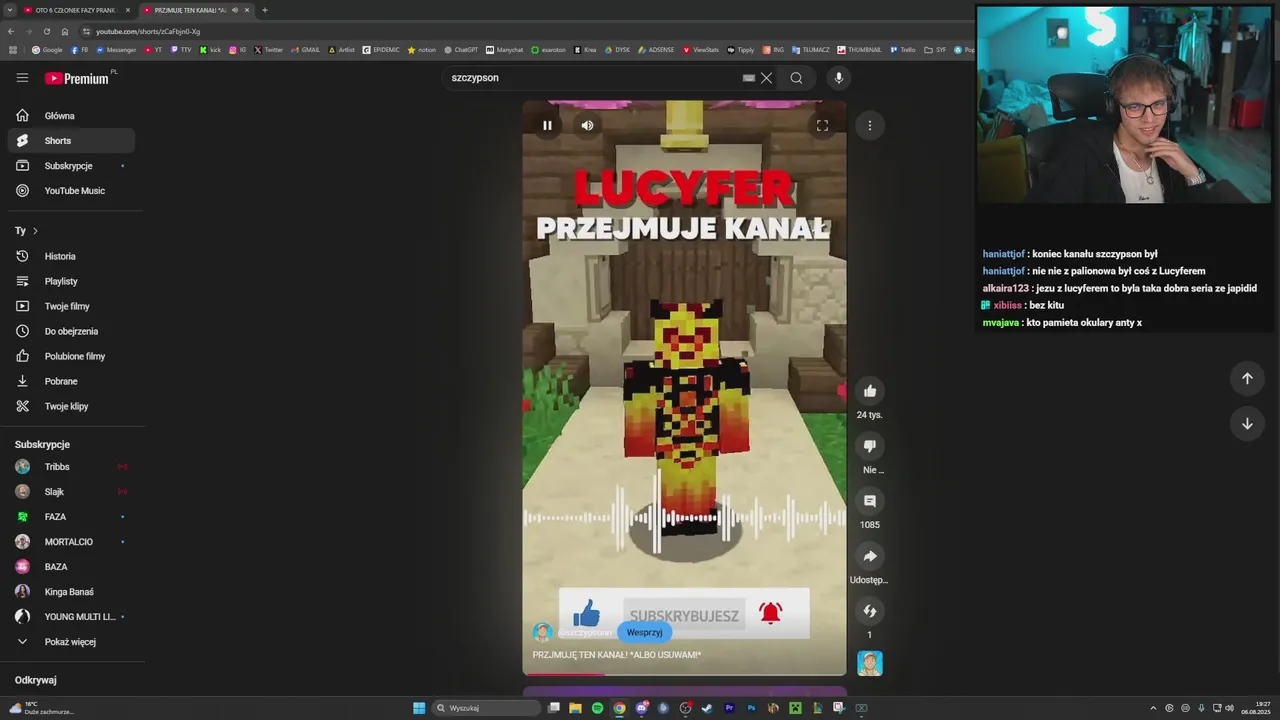
Task: Enter fullscreen on the Short
Action: coord(822,125)
